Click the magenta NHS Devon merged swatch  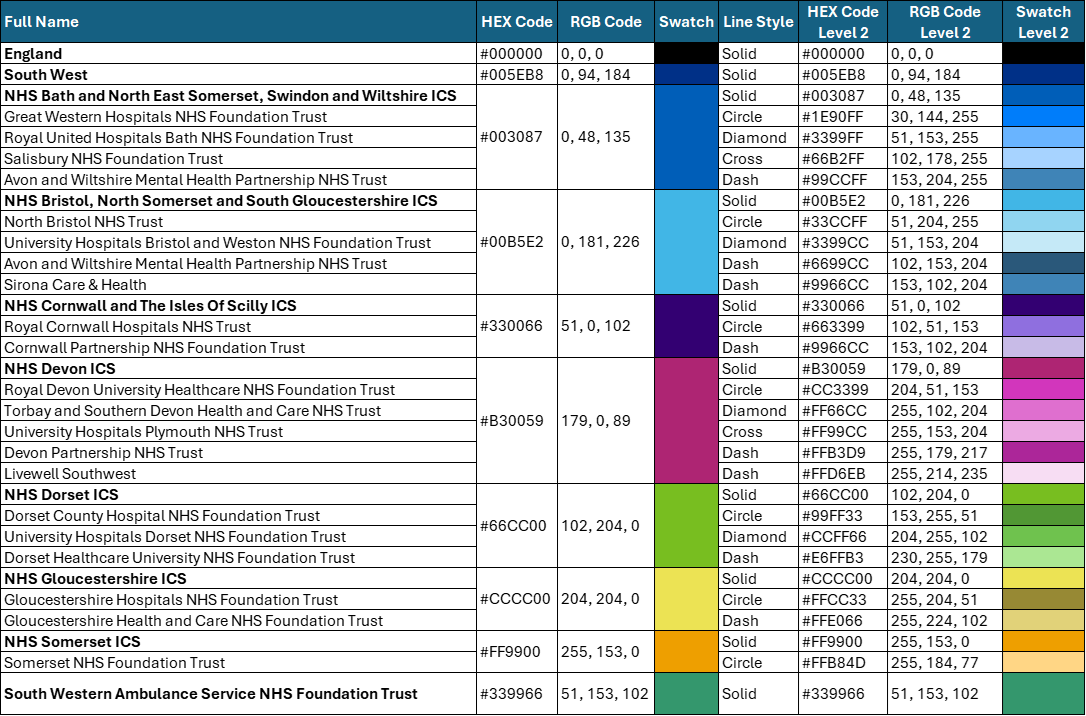(686, 421)
